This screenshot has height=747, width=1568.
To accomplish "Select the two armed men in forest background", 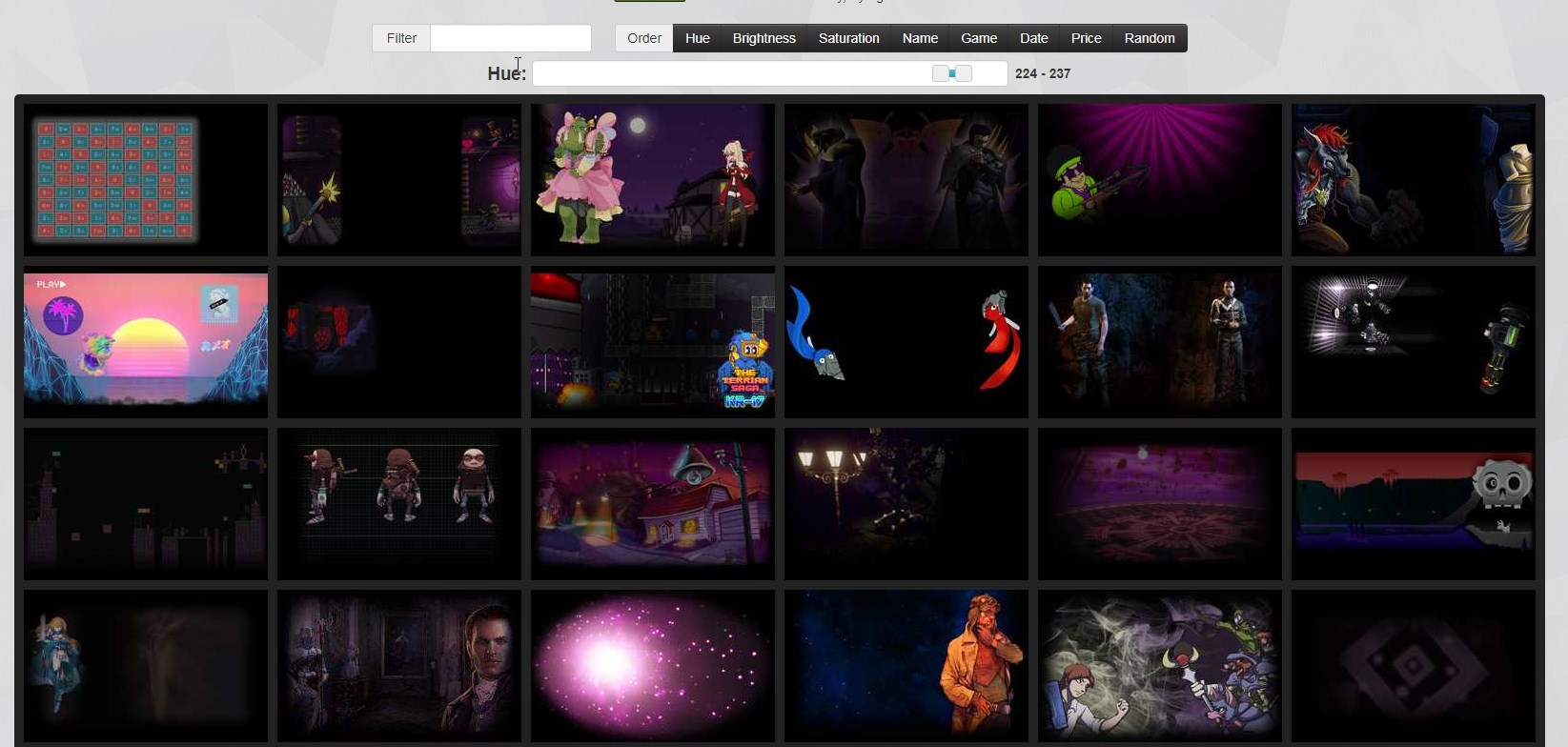I will point(1160,341).
